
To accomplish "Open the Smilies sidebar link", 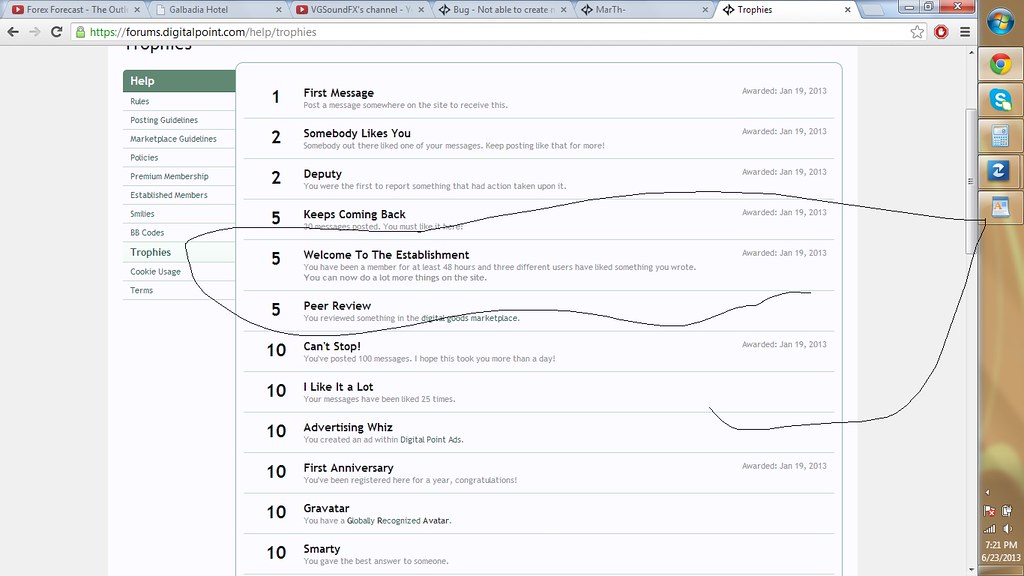I will (142, 214).
